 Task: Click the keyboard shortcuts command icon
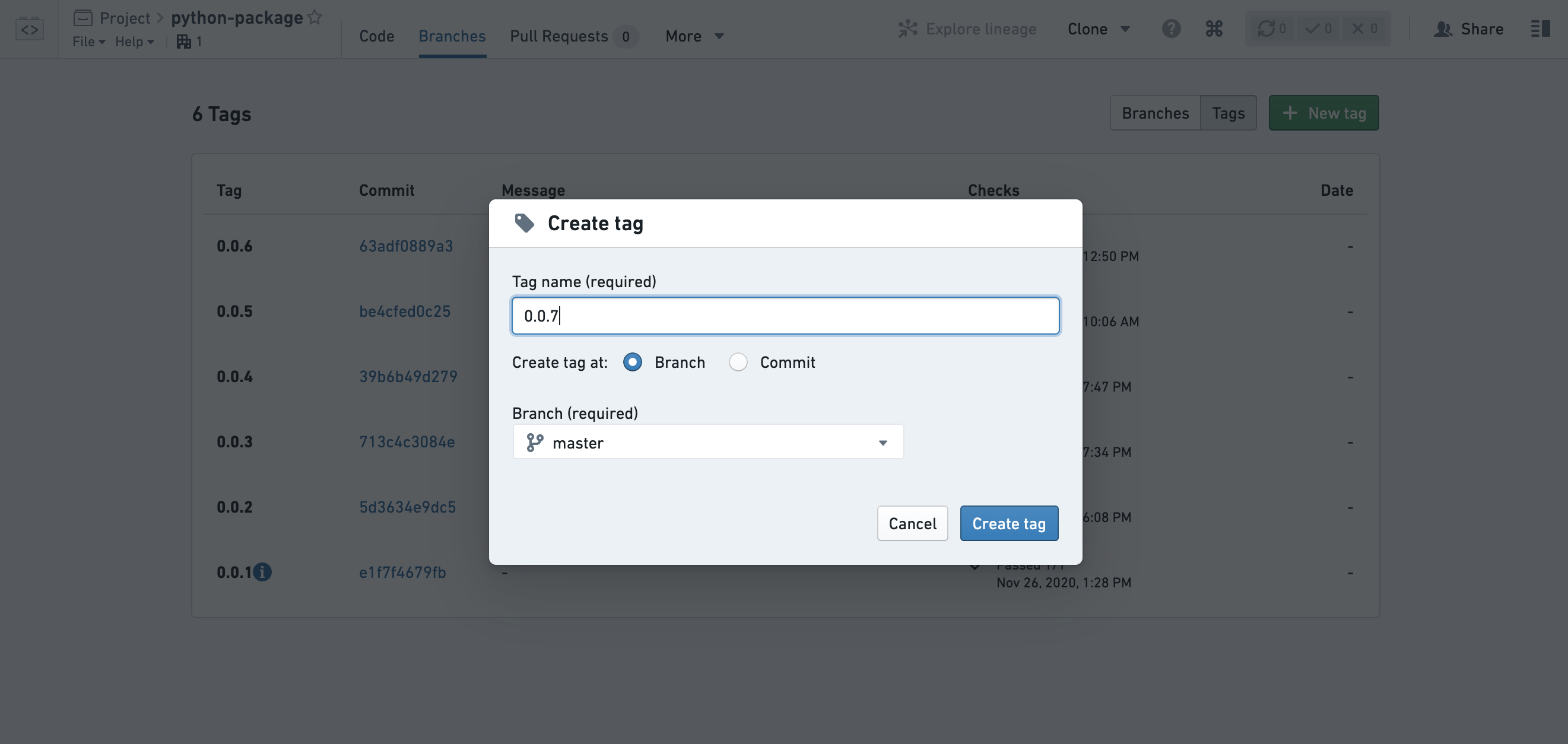(1214, 28)
